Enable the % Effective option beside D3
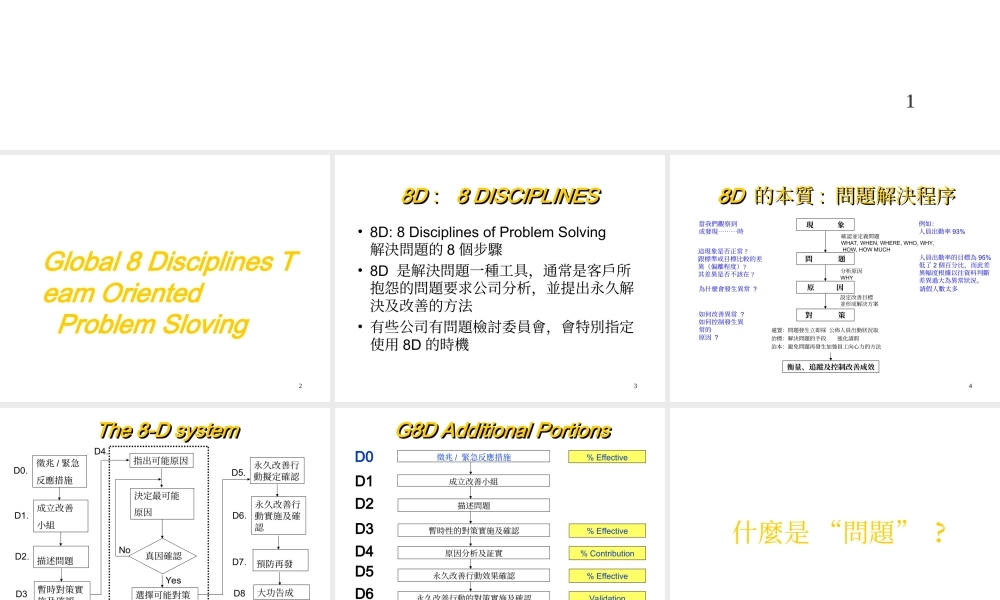1000x600 pixels. pyautogui.click(x=607, y=531)
